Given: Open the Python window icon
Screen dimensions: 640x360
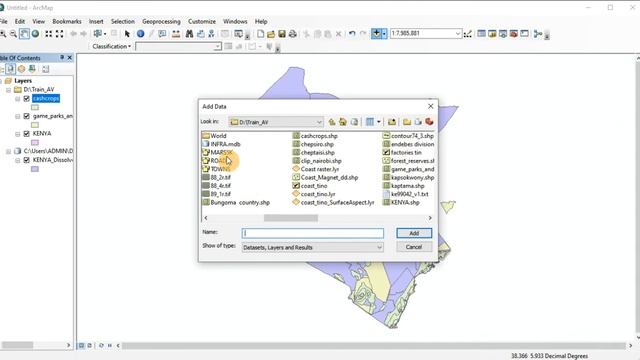Looking at the screenshot, I should (x=524, y=34).
